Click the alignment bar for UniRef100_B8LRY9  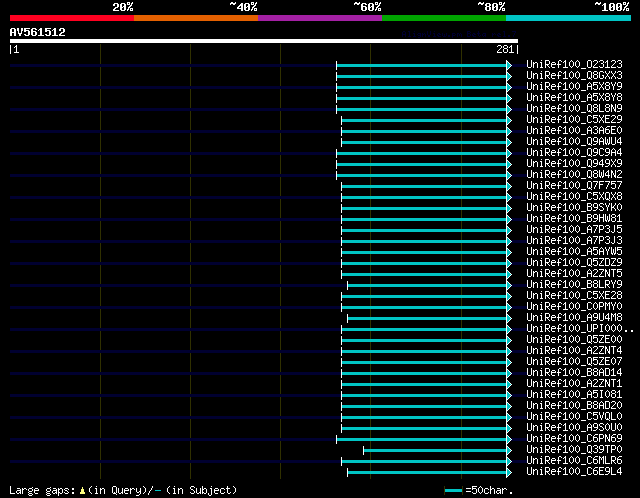427,285
